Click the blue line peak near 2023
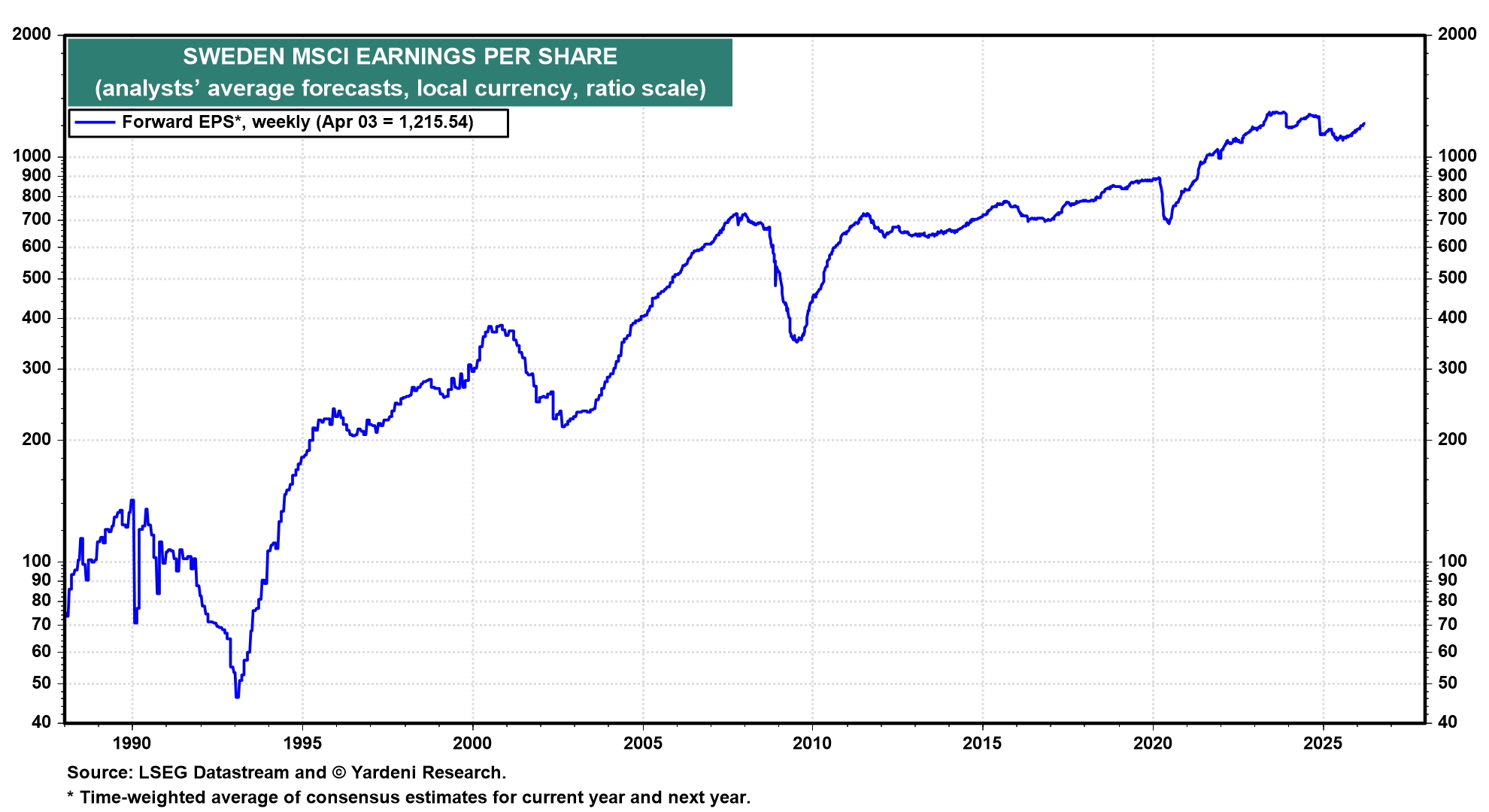The width and height of the screenshot is (1489, 812). pos(1275,111)
